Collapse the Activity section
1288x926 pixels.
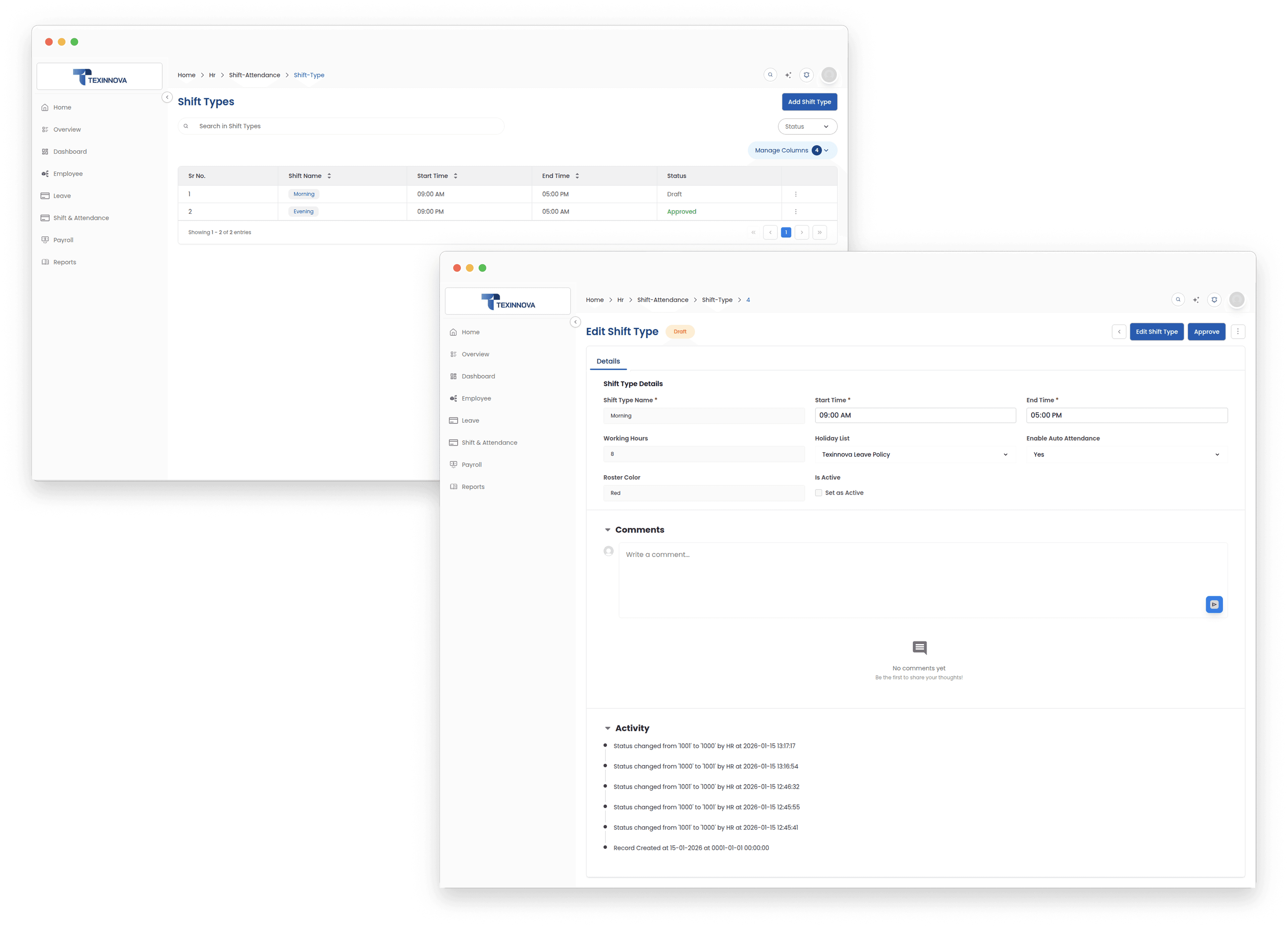point(608,728)
